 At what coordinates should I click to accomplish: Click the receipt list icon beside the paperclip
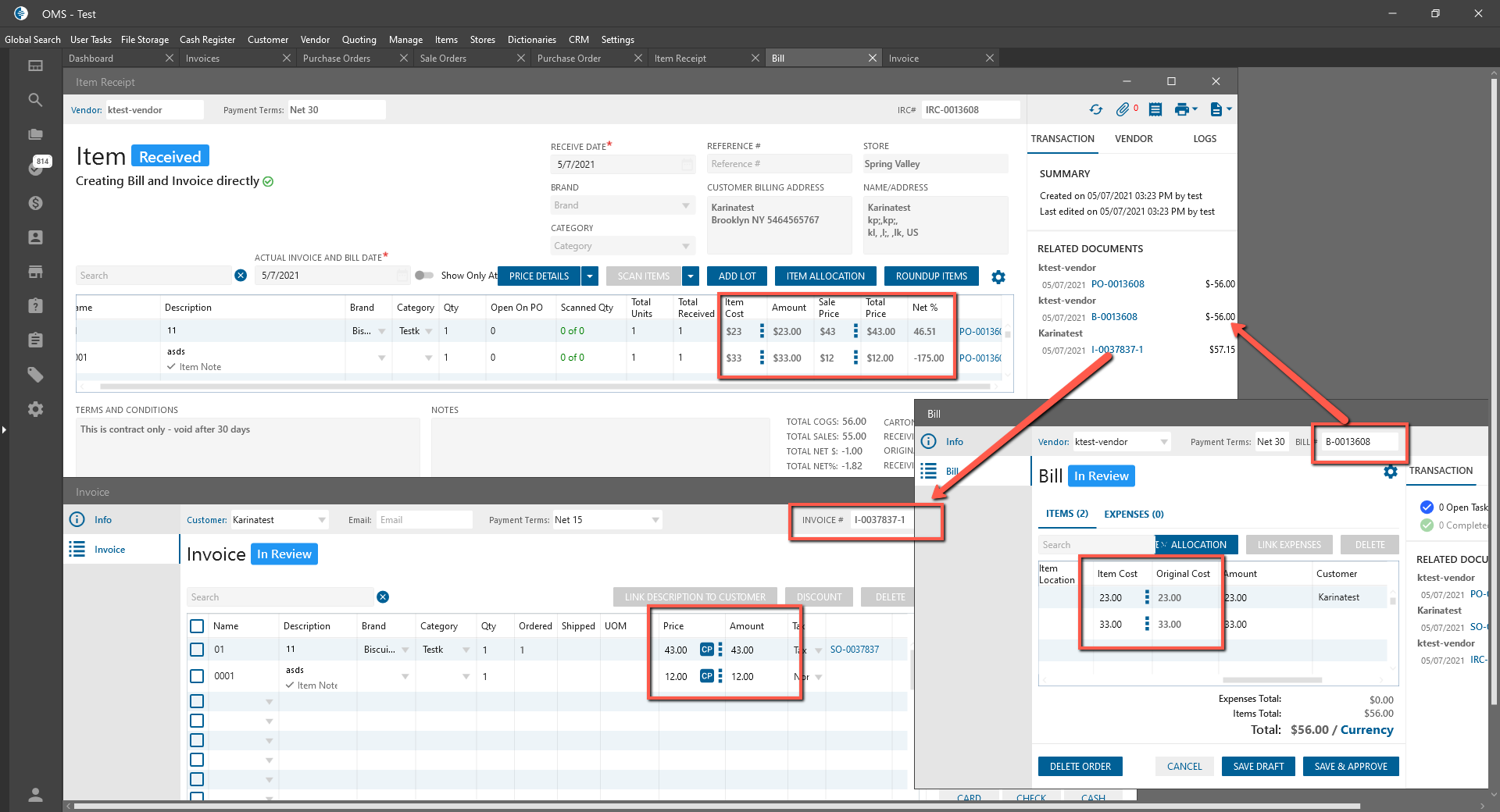[1155, 110]
